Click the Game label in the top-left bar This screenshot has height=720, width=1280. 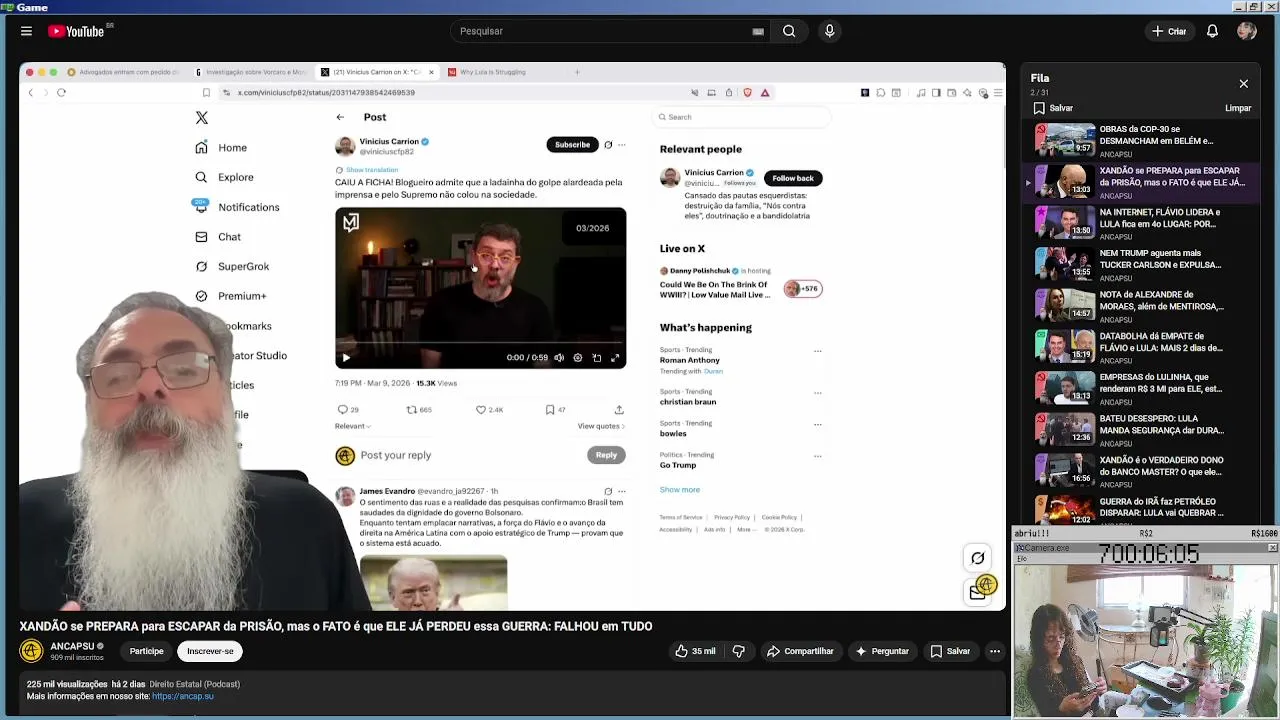point(32,7)
